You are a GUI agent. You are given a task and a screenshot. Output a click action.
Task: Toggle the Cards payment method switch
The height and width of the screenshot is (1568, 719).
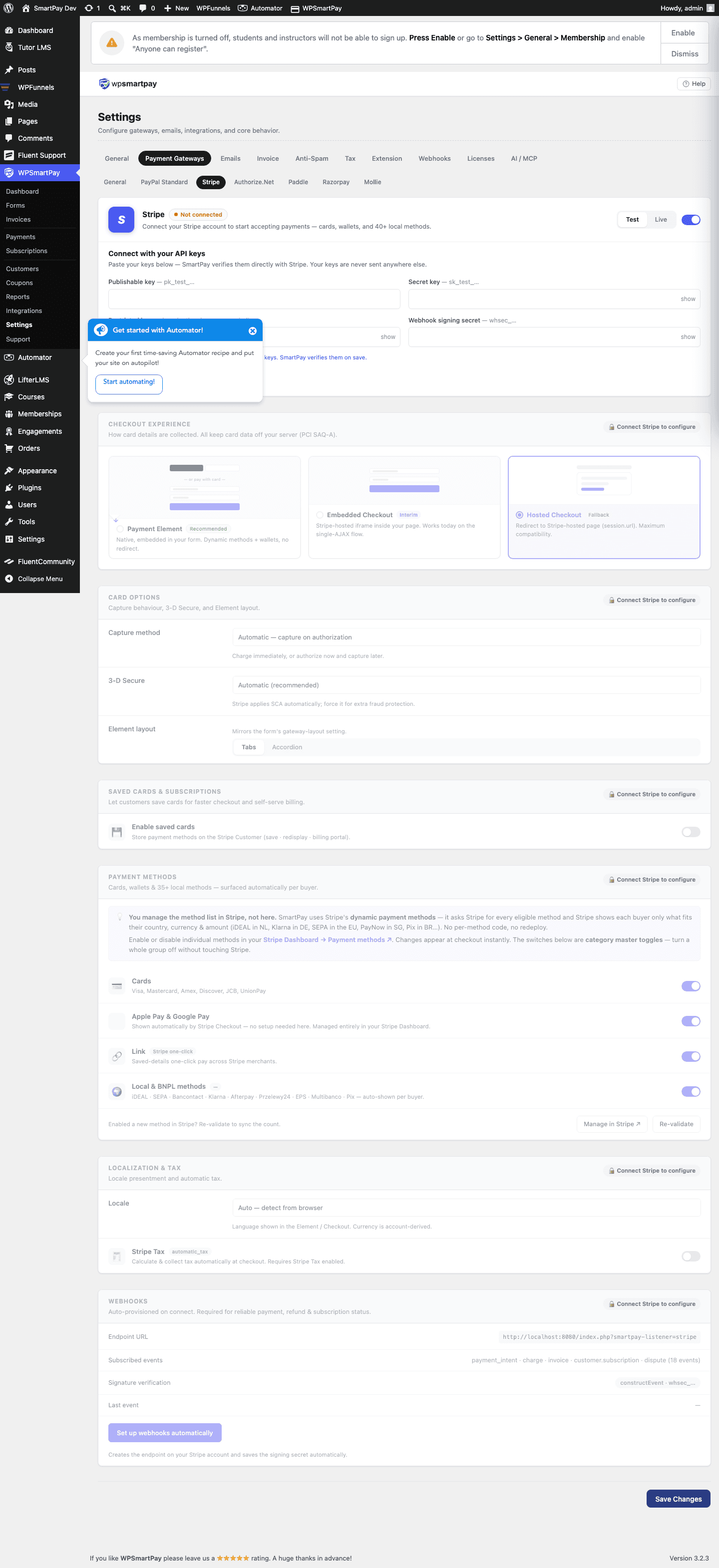(x=691, y=986)
